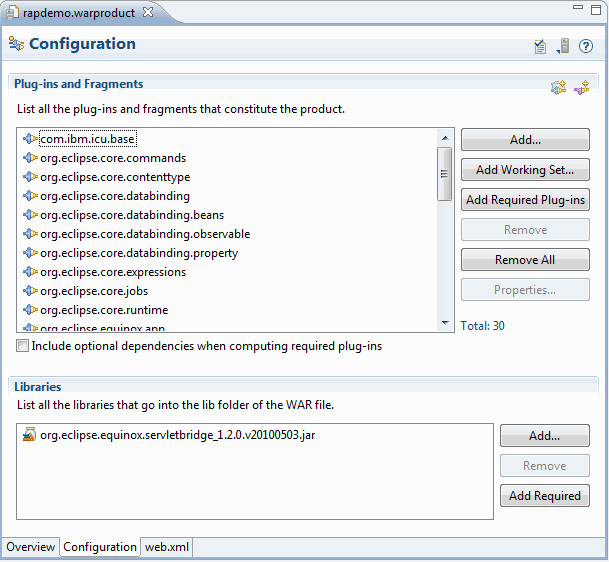Select org.eclipse.core.databinding.observable entry

(x=145, y=234)
